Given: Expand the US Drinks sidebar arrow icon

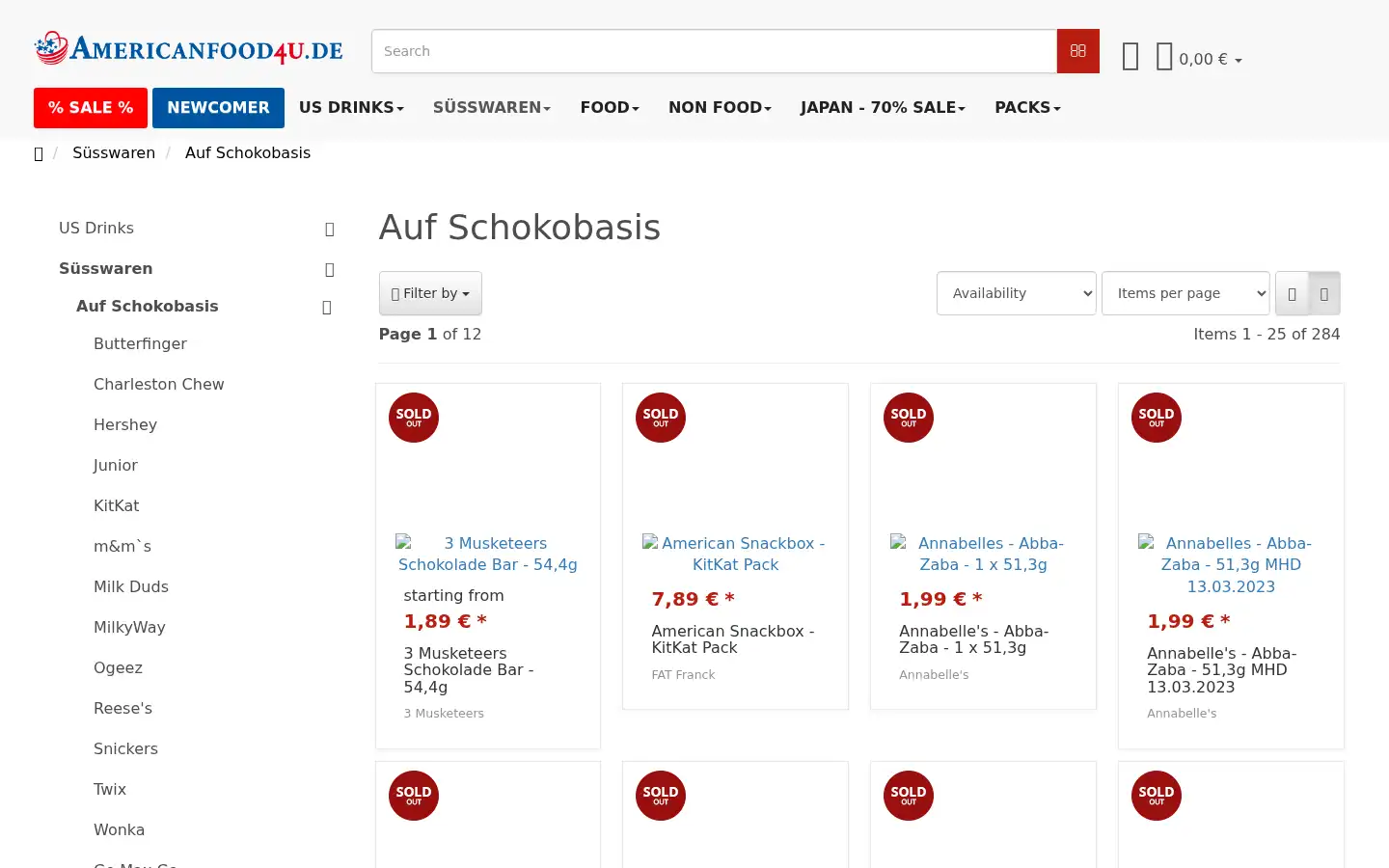Looking at the screenshot, I should 329,229.
